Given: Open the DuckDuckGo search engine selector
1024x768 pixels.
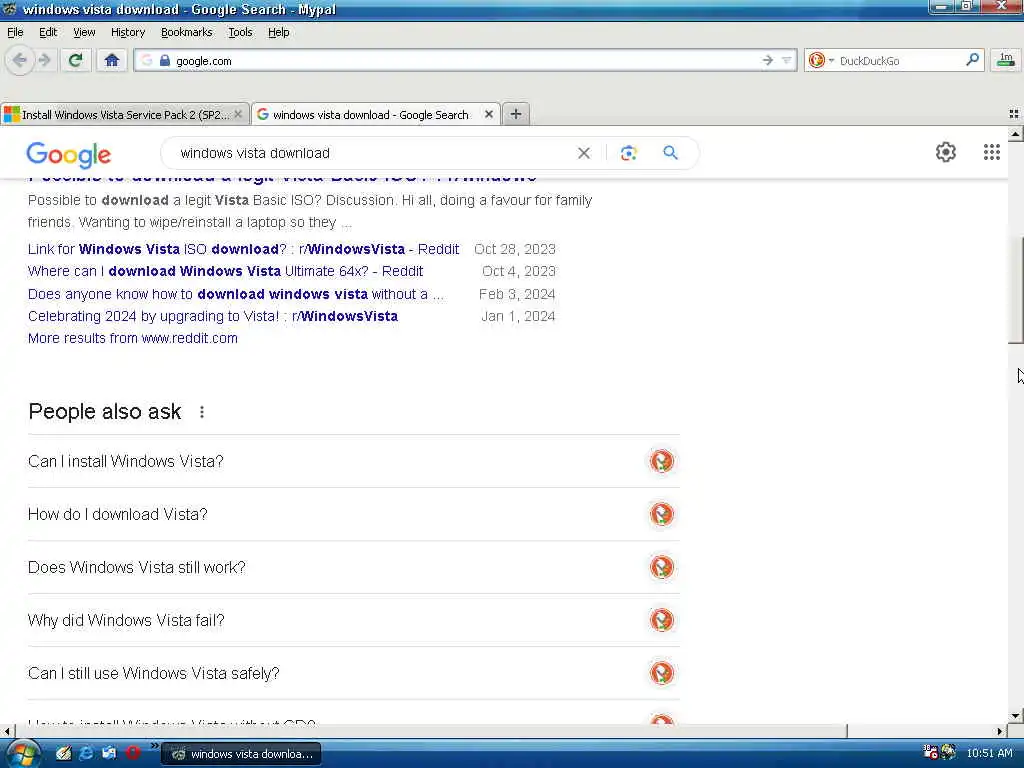Looking at the screenshot, I should [x=820, y=61].
